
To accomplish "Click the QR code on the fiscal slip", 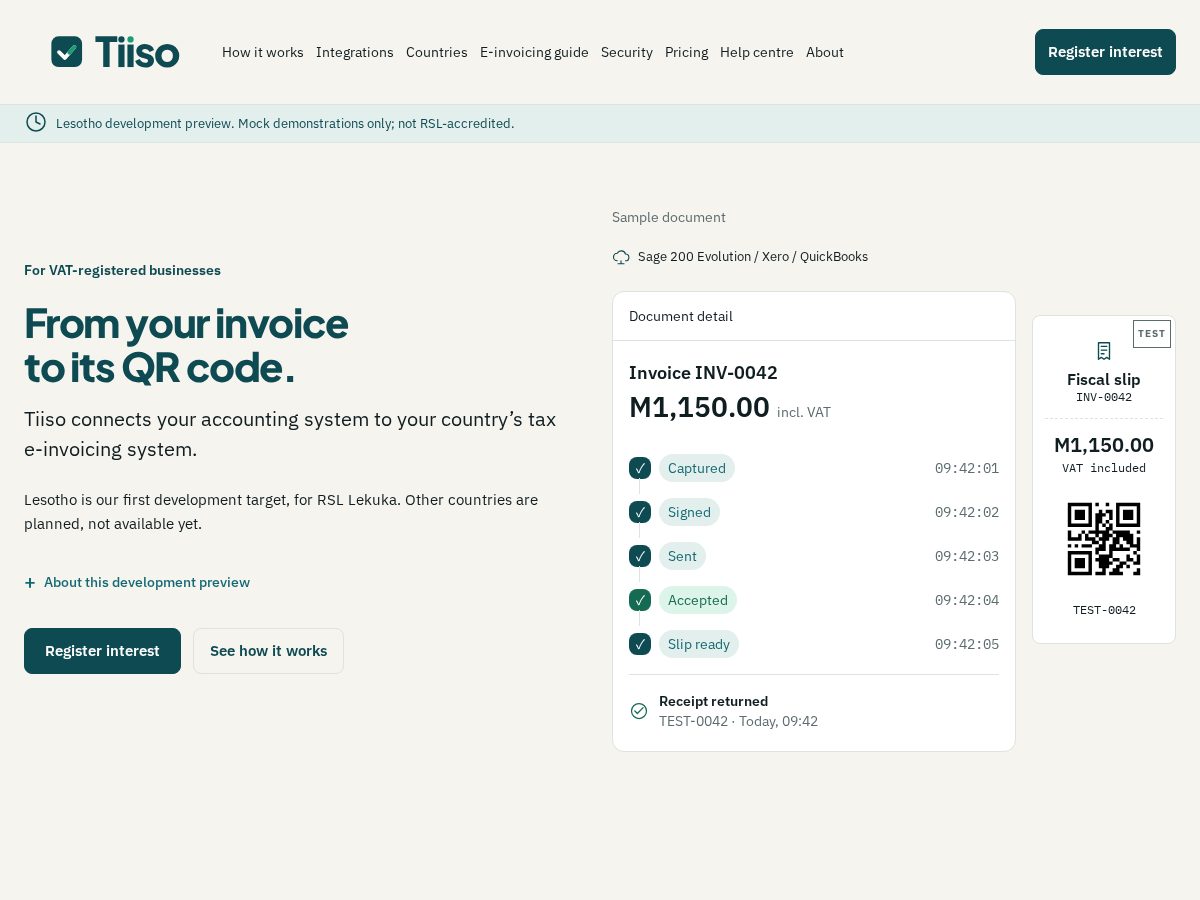I will pos(1104,539).
